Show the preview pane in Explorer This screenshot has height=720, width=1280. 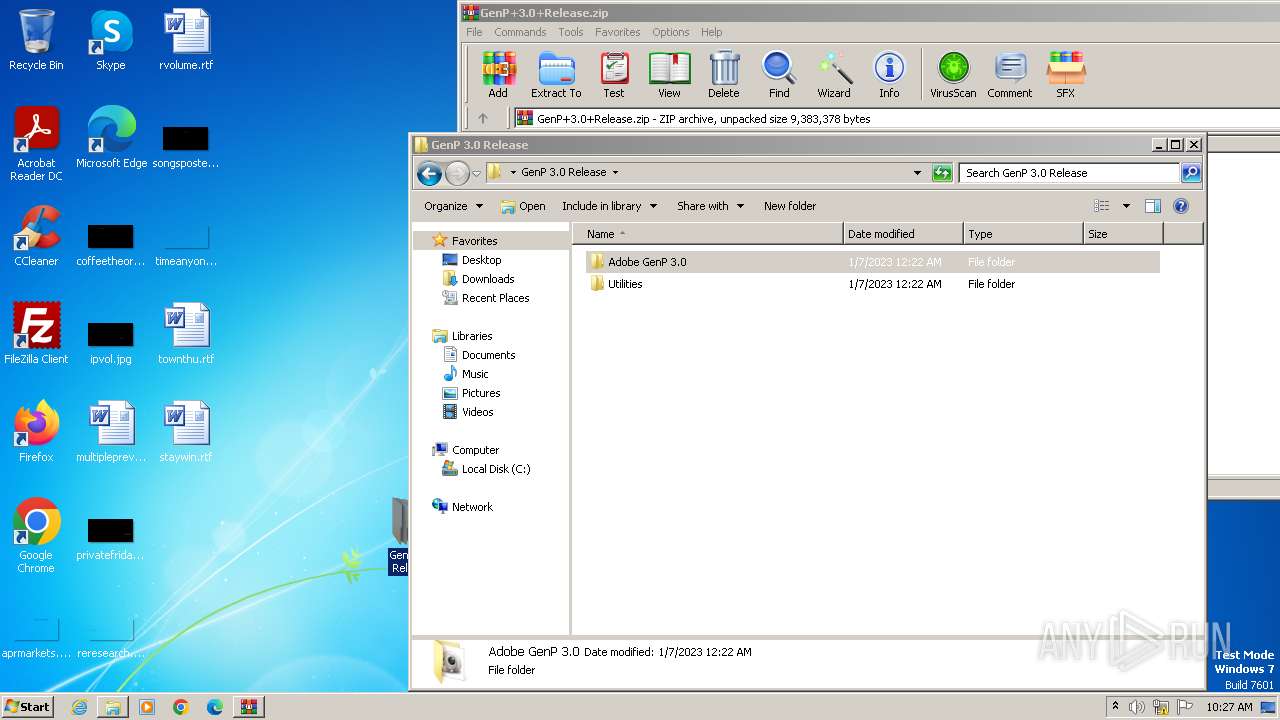tap(1153, 206)
